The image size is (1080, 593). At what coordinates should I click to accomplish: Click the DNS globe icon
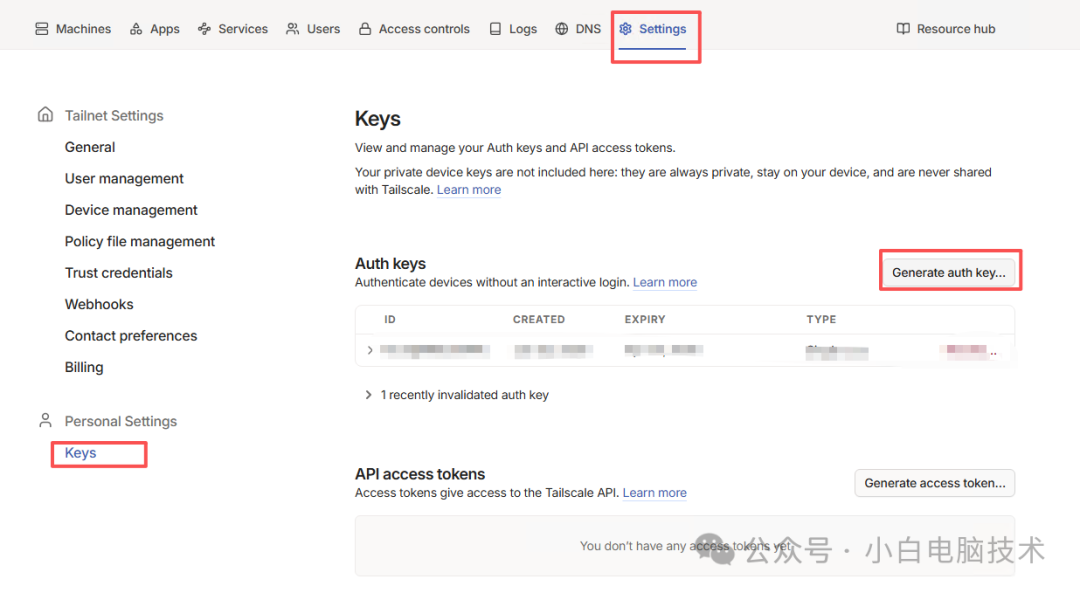click(x=562, y=29)
